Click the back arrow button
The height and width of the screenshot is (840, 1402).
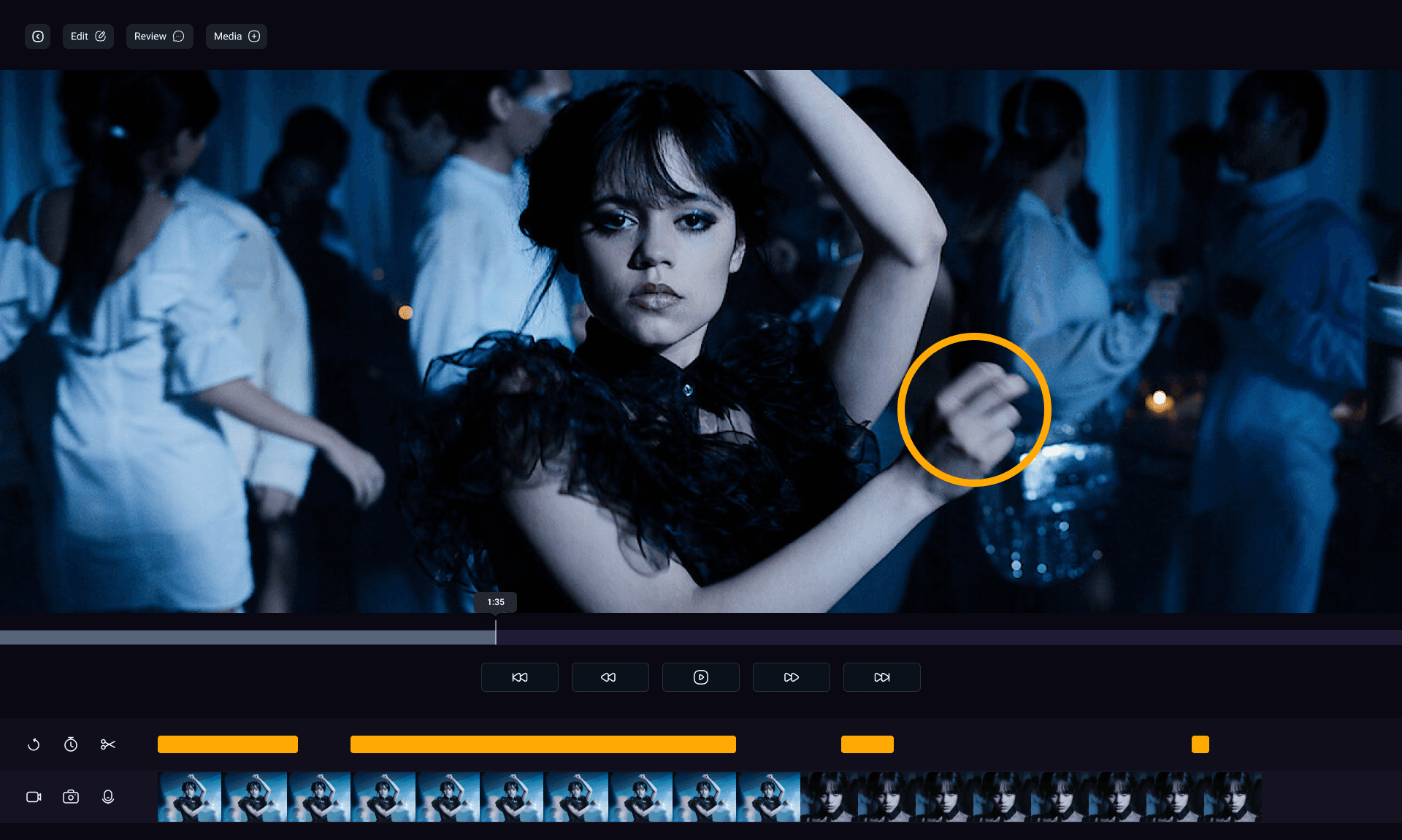point(38,36)
